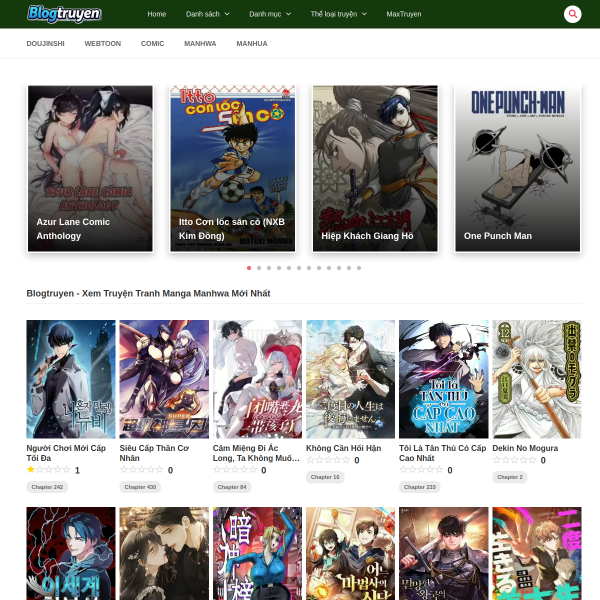Click the Blogtruyen logo

point(64,14)
